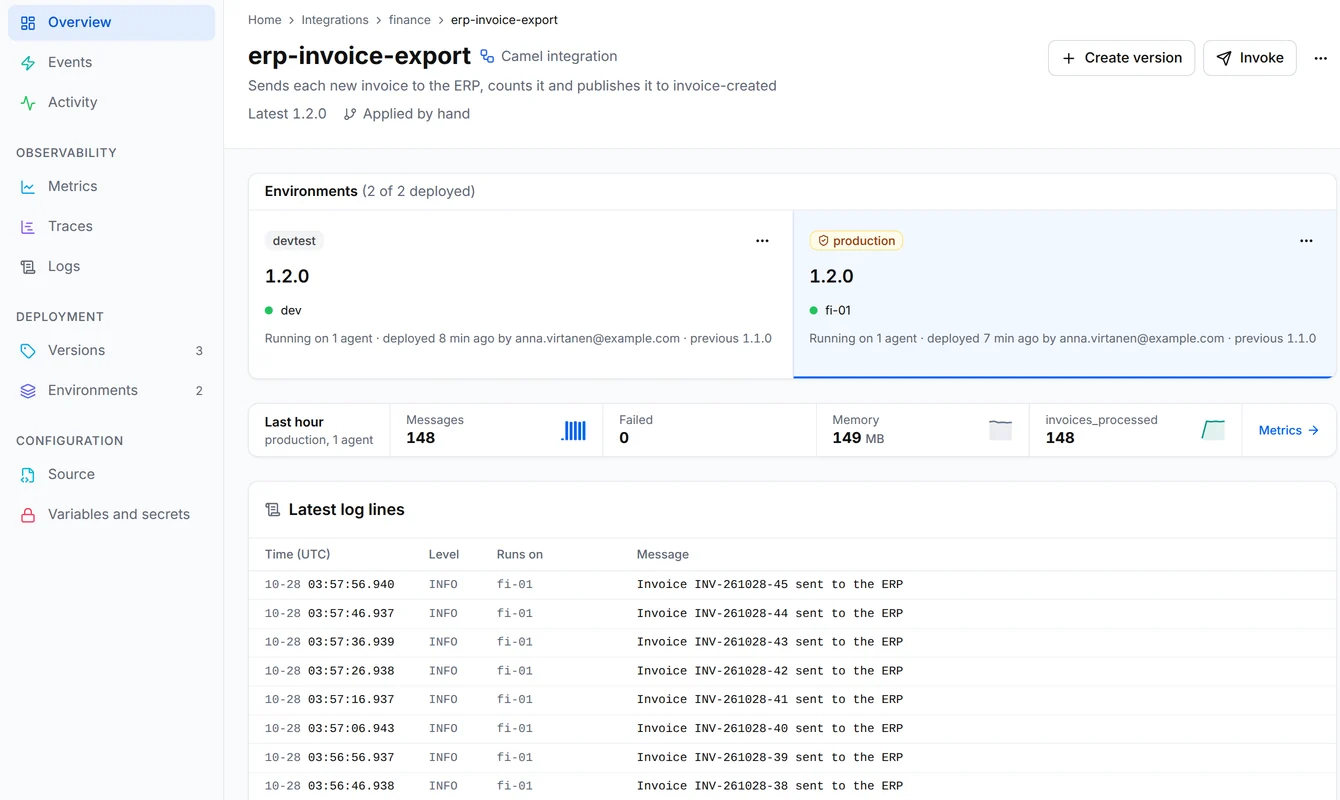Select the devtest environment badge
The image size is (1340, 800).
[294, 241]
